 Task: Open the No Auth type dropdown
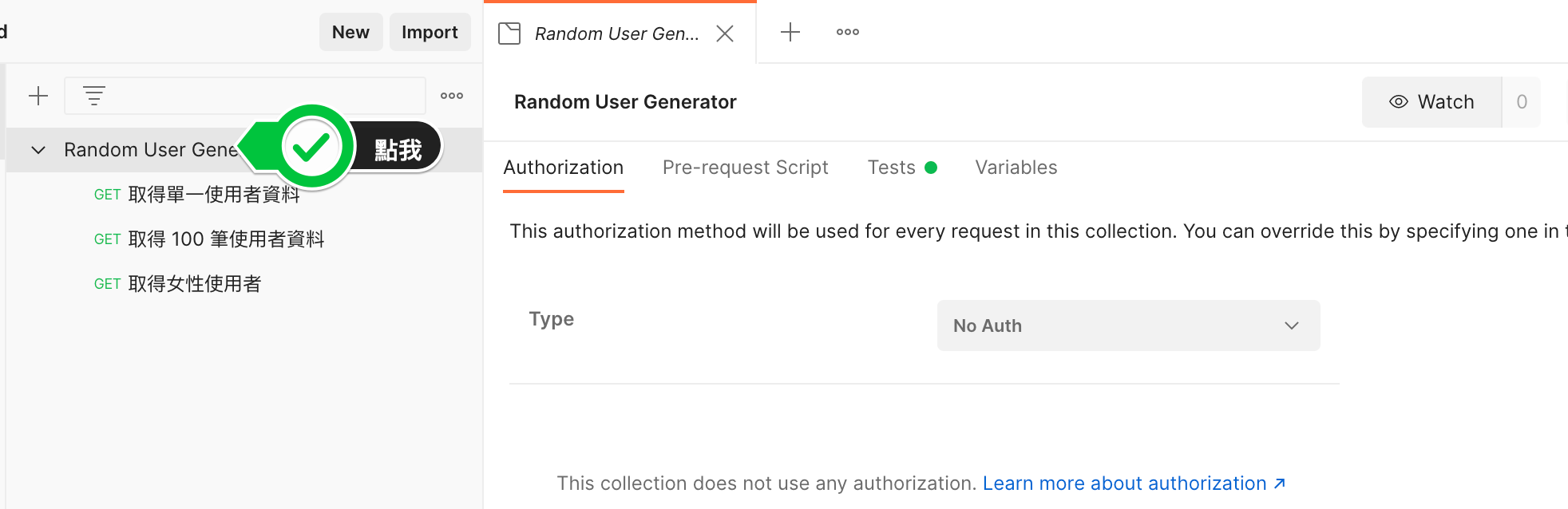[x=1127, y=326]
